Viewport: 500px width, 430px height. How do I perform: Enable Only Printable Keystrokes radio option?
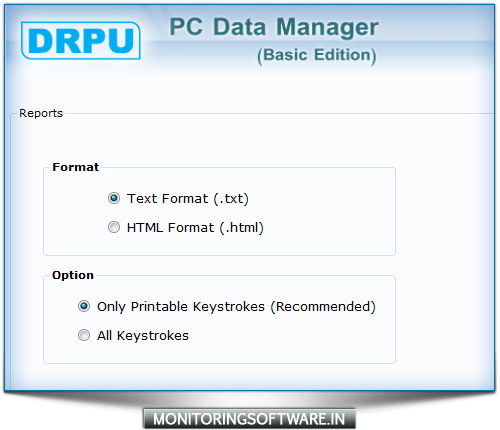click(x=84, y=306)
